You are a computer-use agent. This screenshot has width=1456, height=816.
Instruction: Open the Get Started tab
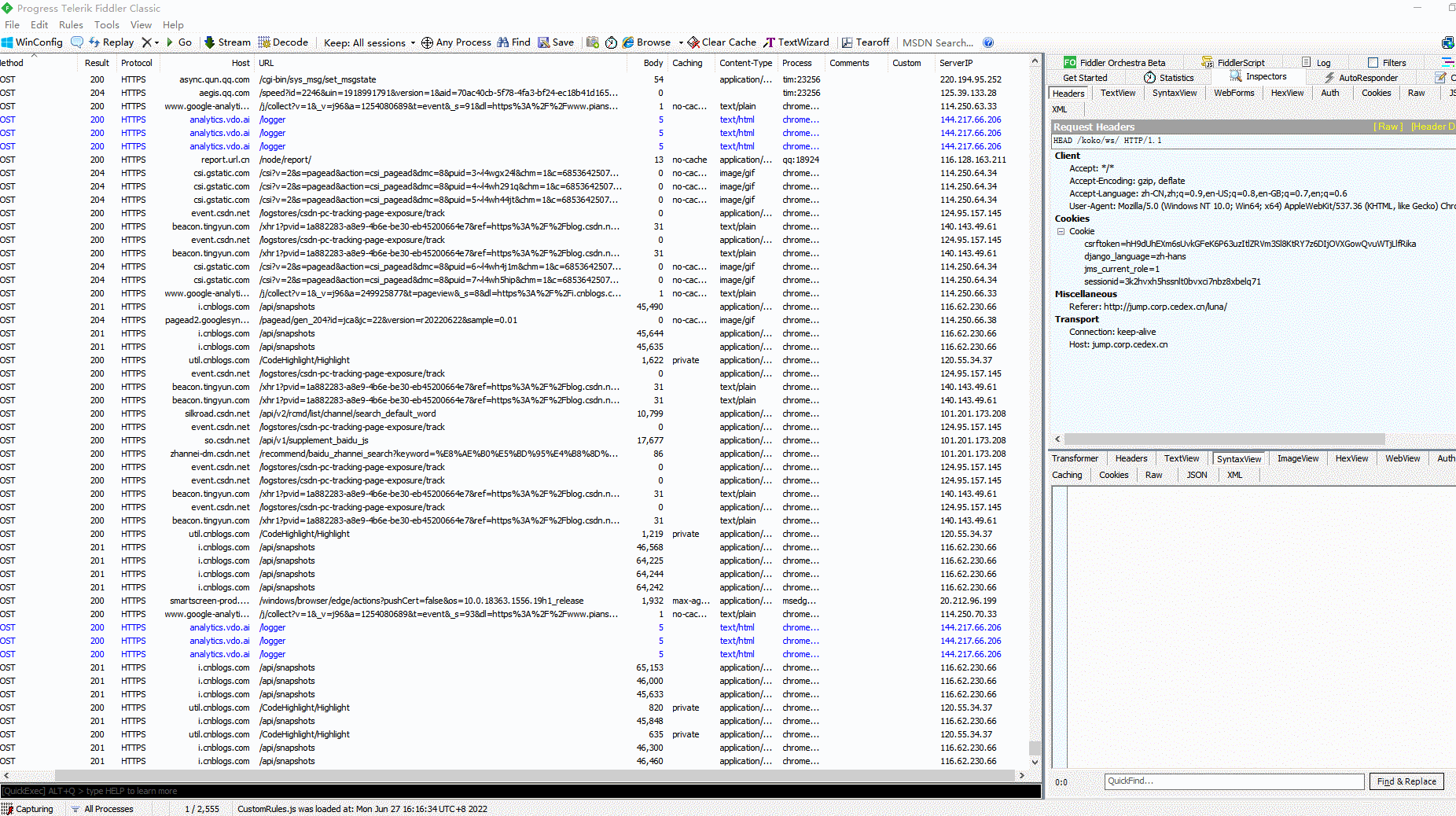pos(1085,77)
